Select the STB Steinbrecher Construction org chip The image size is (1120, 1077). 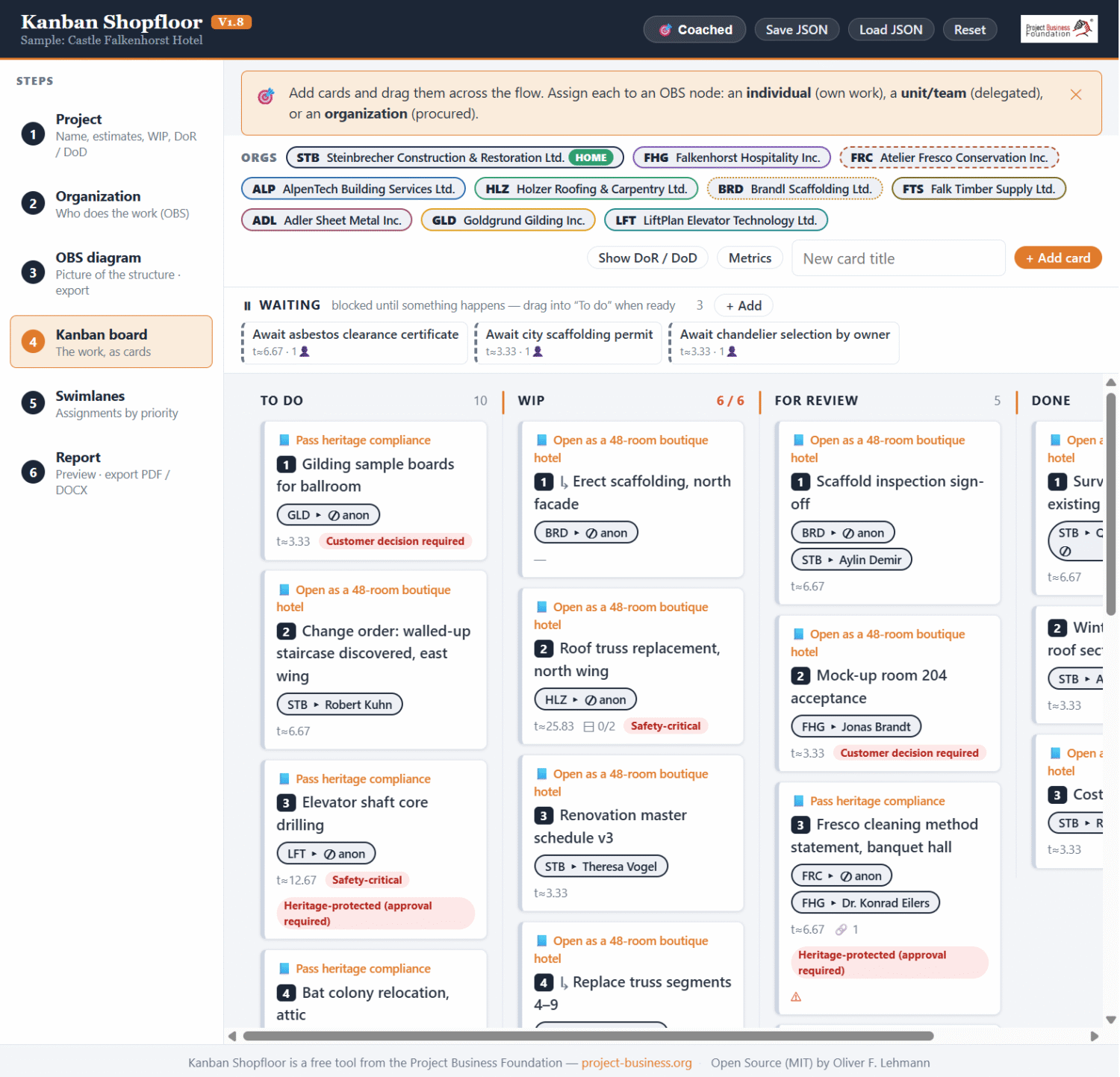[455, 157]
